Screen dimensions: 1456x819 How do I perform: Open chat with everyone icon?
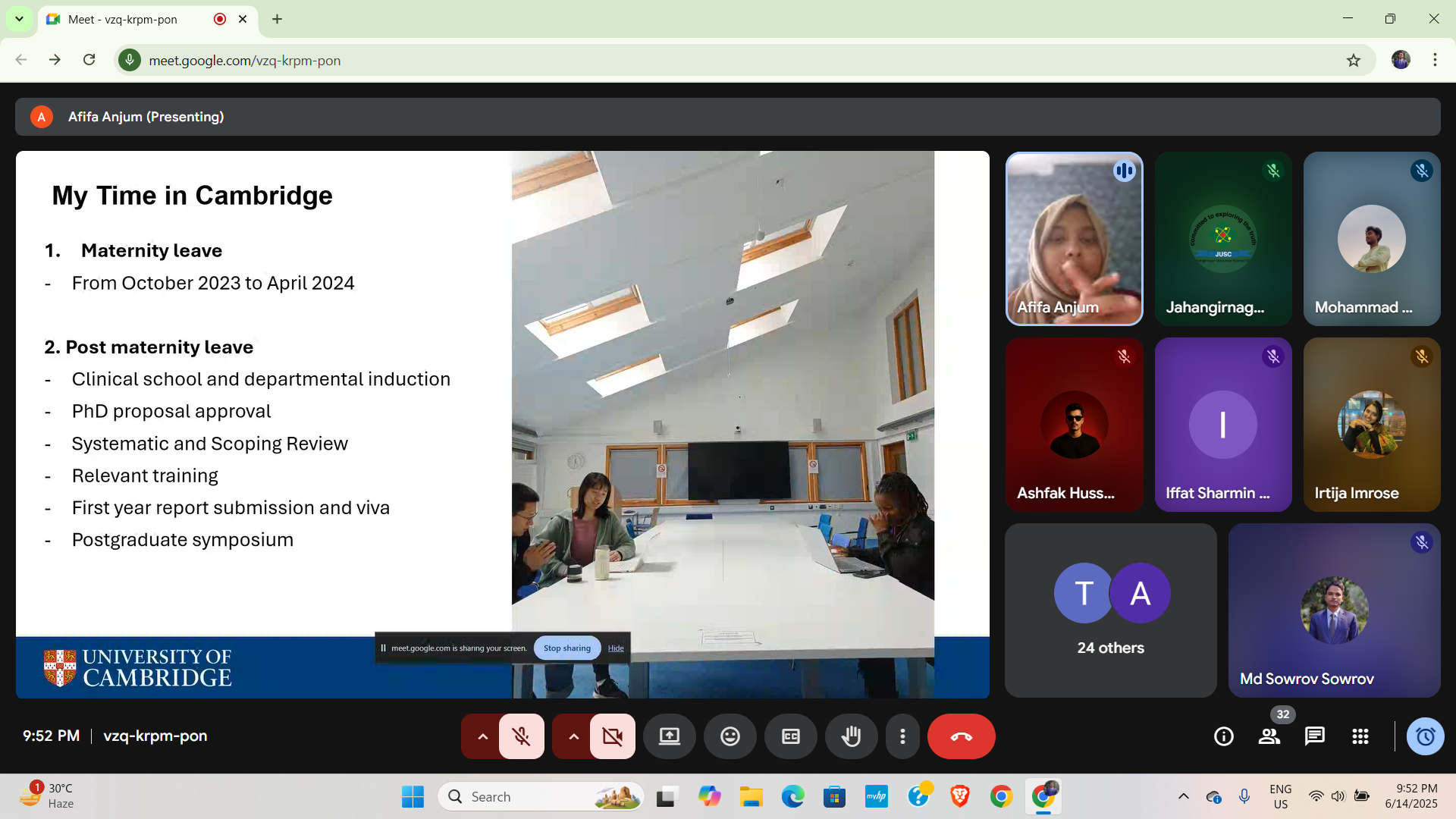pos(1314,736)
